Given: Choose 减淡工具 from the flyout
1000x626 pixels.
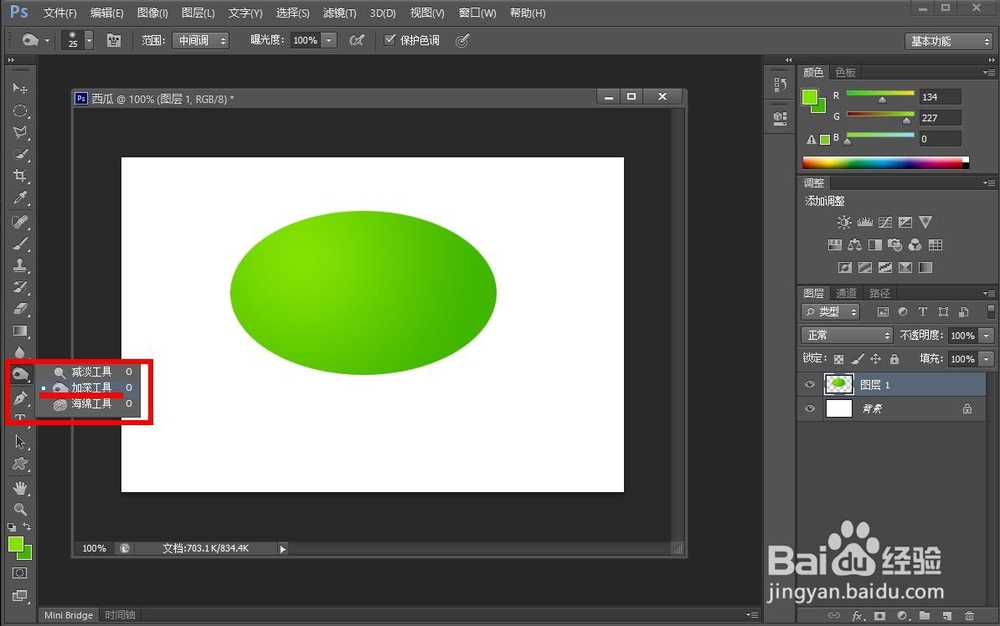Looking at the screenshot, I should coord(93,372).
